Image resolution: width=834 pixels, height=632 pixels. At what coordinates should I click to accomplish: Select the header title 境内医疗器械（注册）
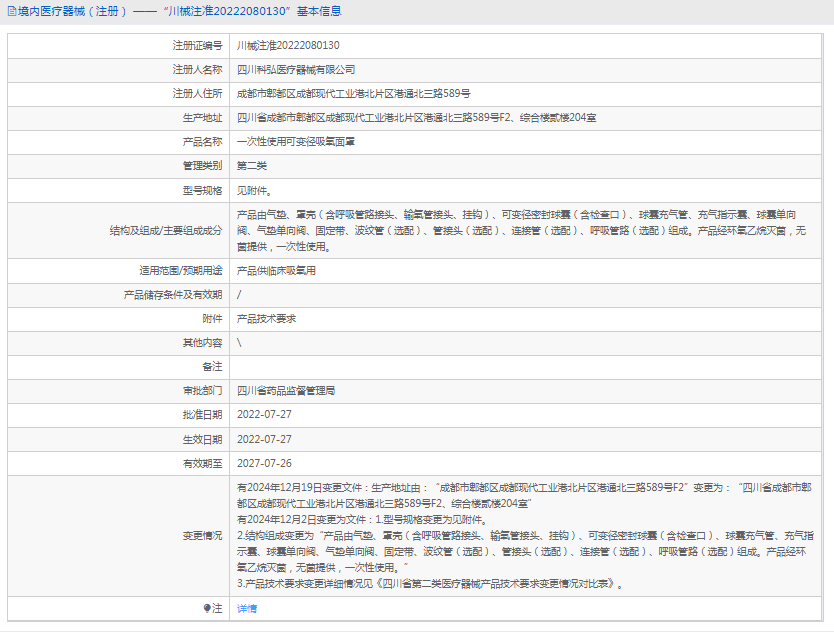[x=73, y=11]
